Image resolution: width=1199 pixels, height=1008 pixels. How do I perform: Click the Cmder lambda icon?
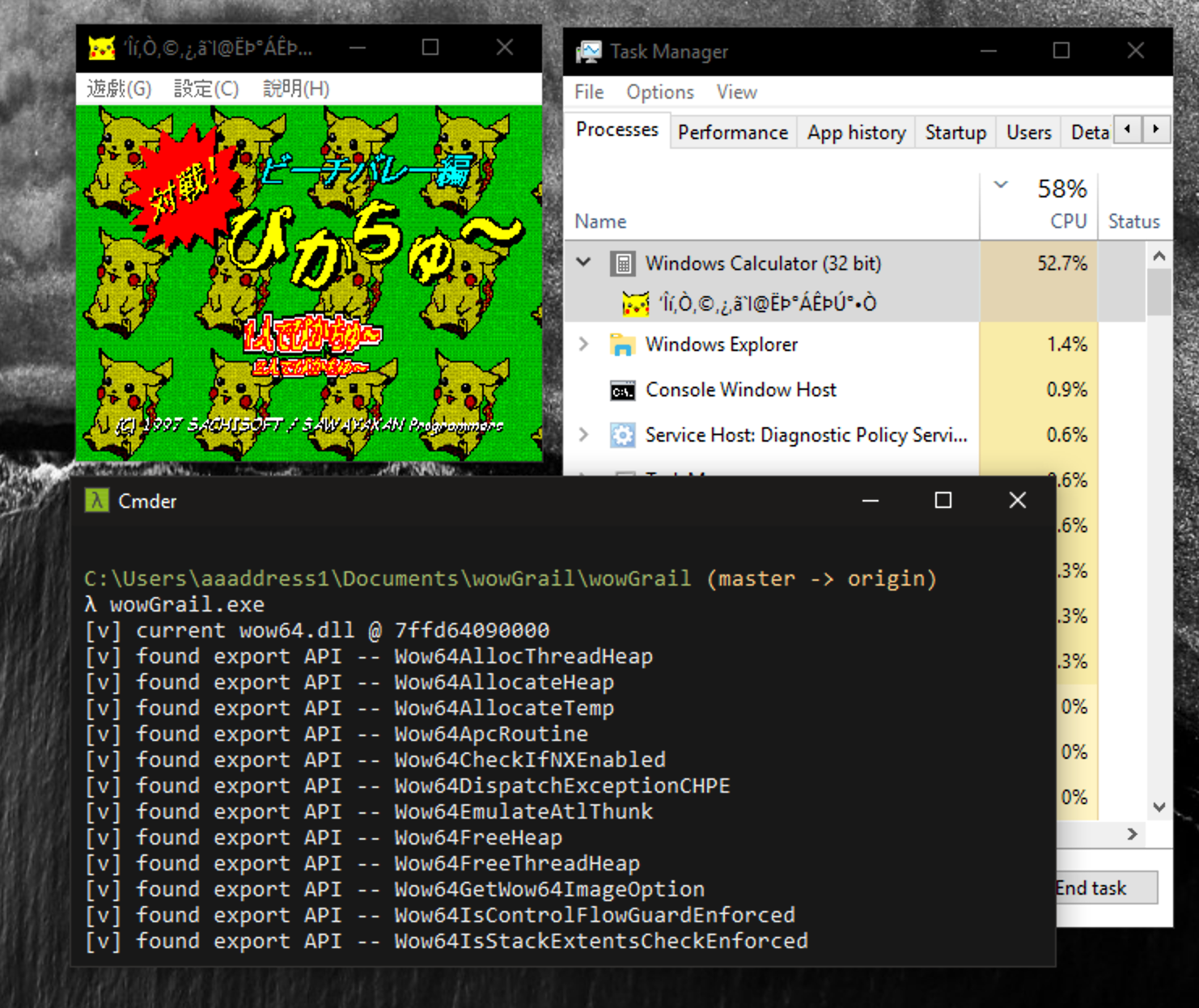click(x=97, y=501)
